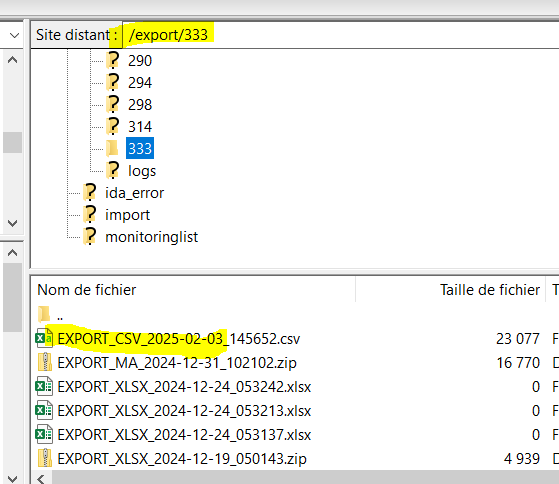Click the zip icon of EXPORT_MA_2024-12-31_102102.zip

45,362
